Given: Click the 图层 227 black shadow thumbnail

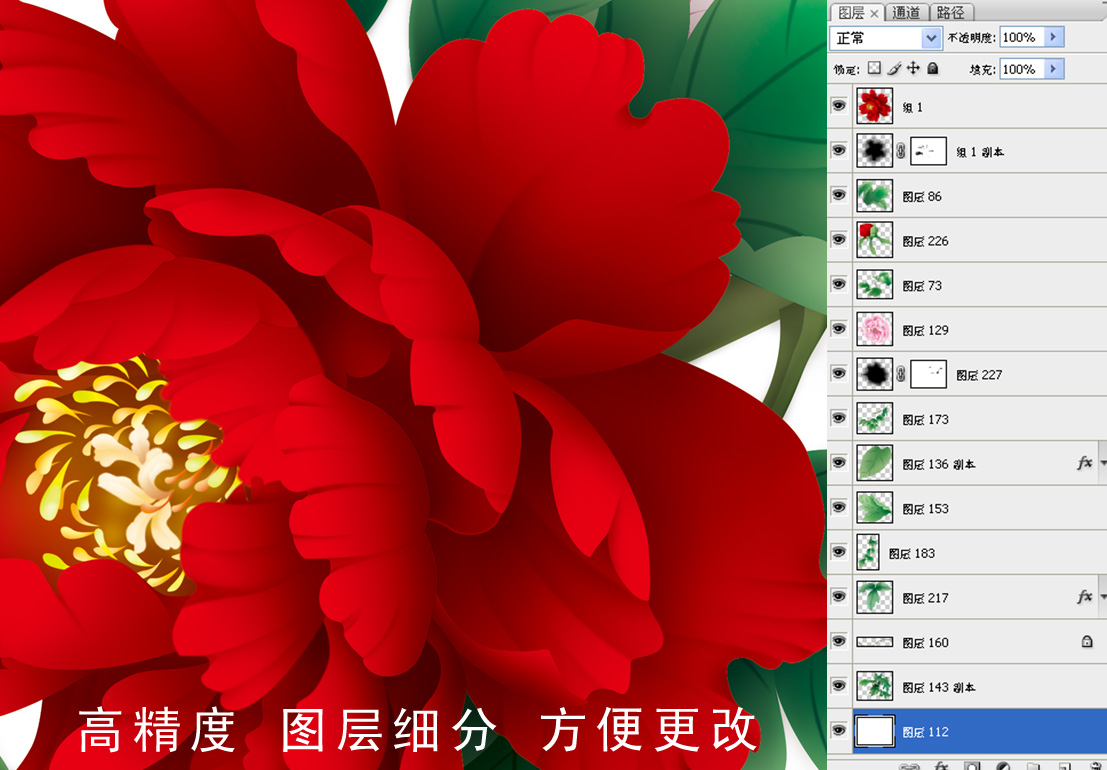Looking at the screenshot, I should click(875, 373).
